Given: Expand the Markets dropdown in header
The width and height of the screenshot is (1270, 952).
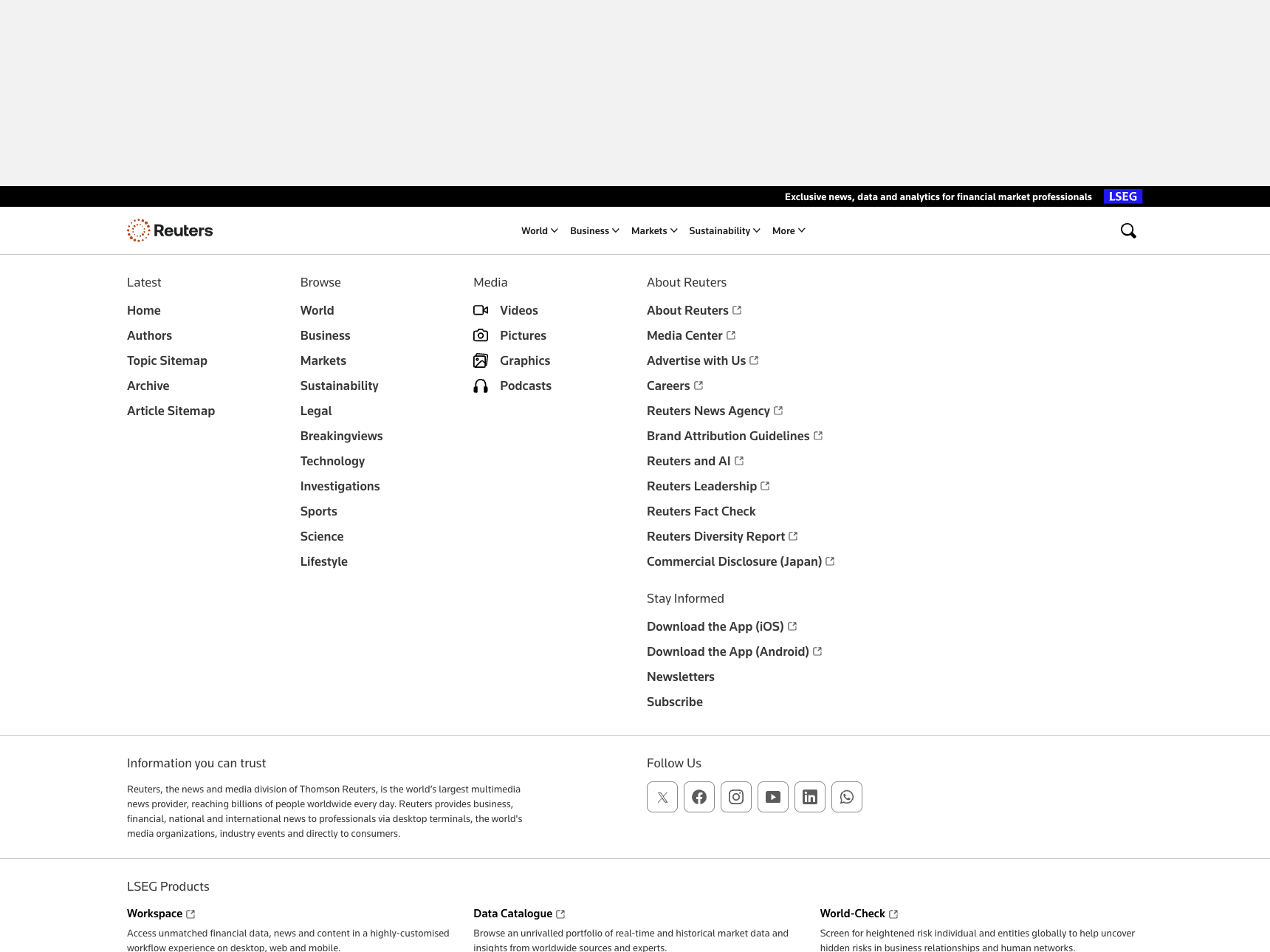Looking at the screenshot, I should tap(654, 230).
